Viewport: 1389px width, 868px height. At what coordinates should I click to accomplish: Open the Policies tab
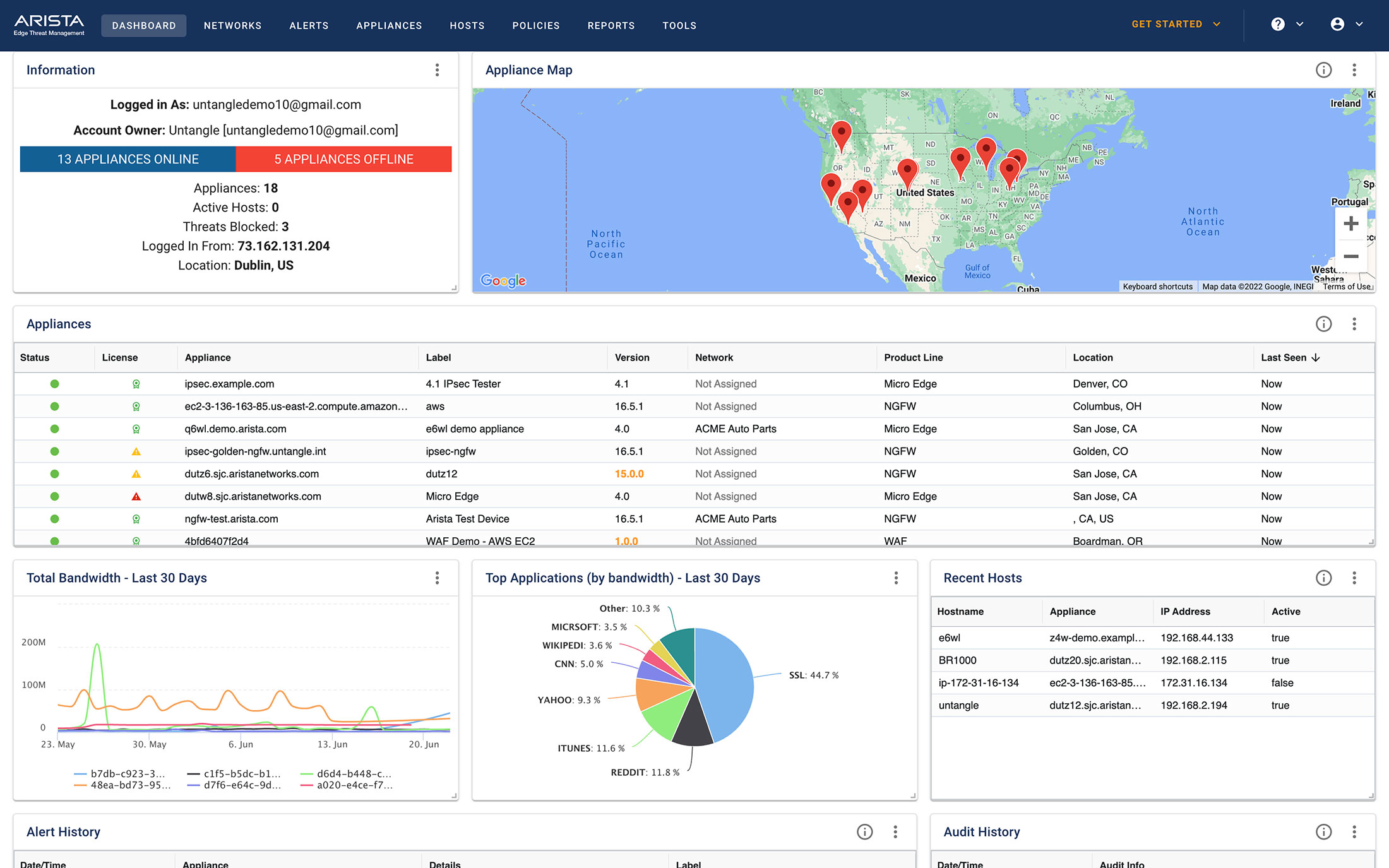(536, 25)
